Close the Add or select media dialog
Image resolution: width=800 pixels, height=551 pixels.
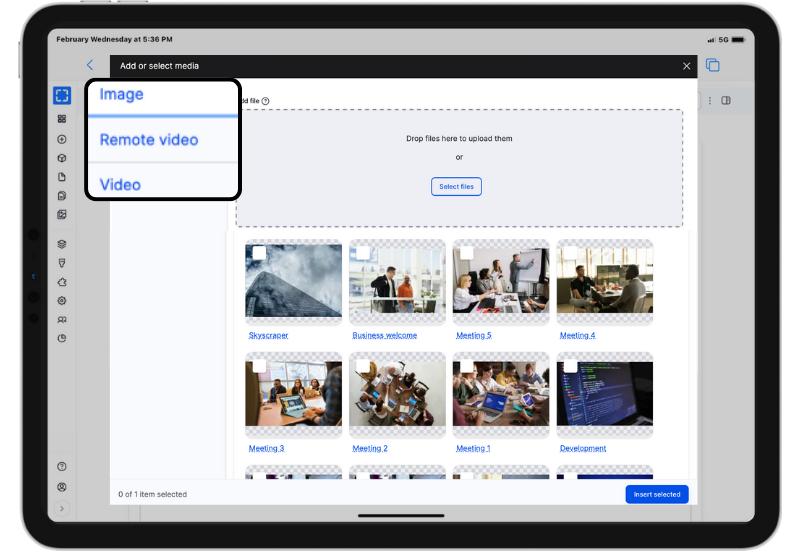coord(686,66)
